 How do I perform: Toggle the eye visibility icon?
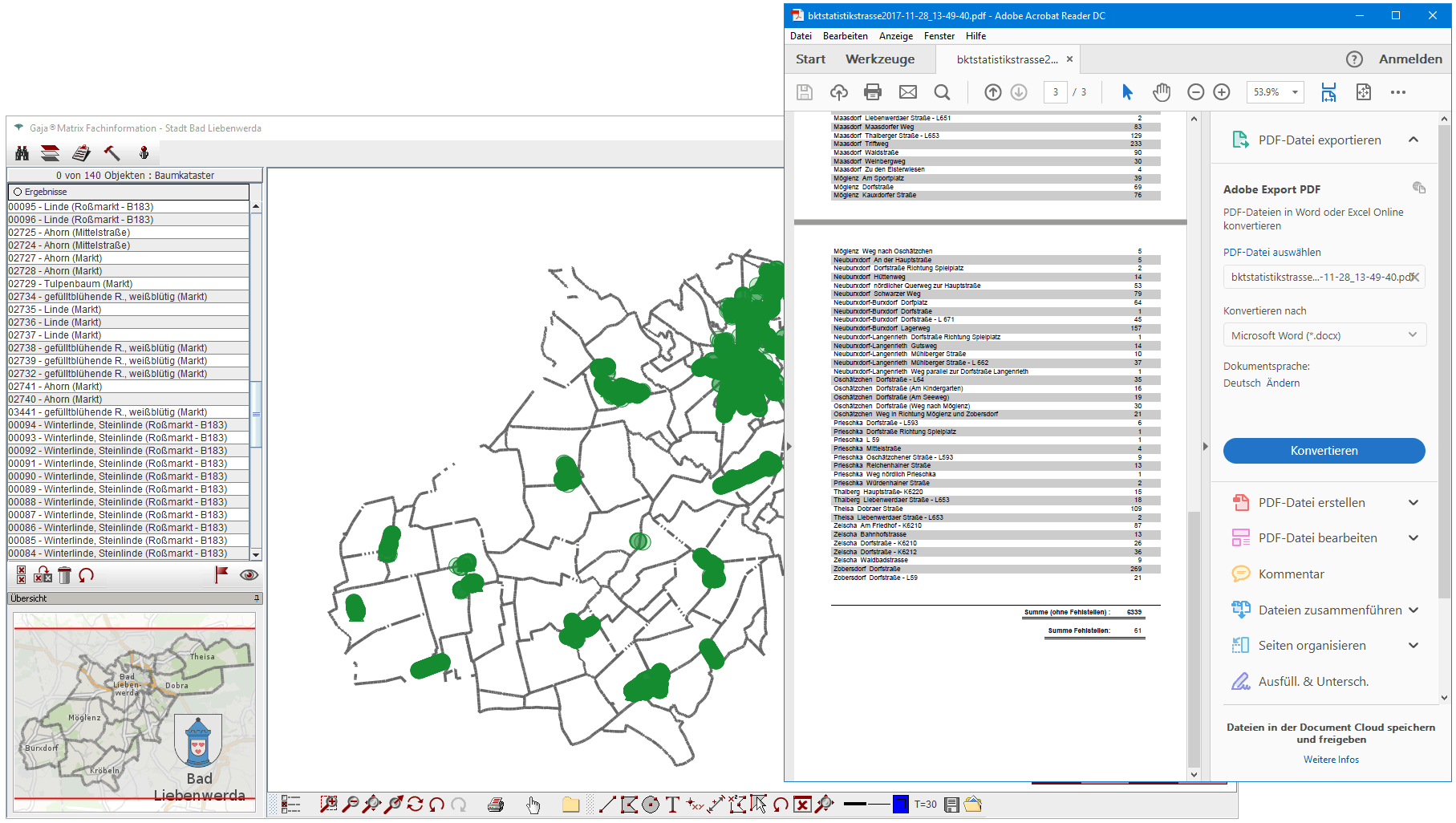249,575
